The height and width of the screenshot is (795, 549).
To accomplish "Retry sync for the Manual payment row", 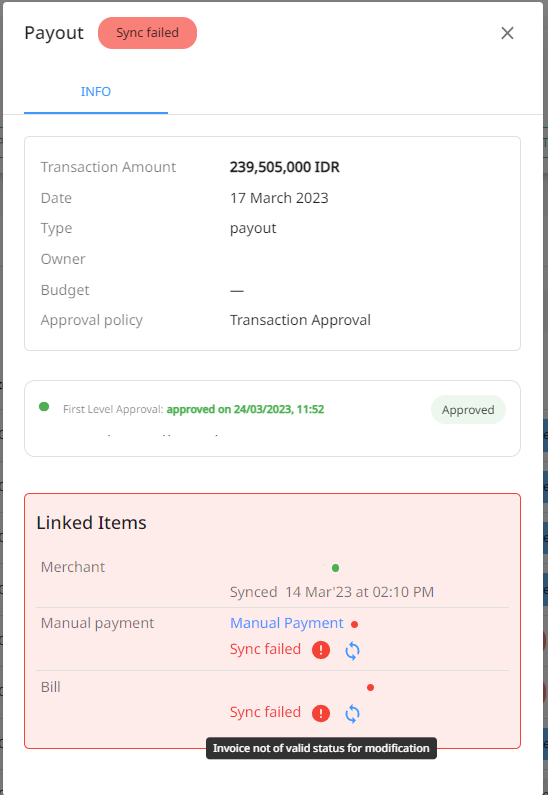I will 352,651.
